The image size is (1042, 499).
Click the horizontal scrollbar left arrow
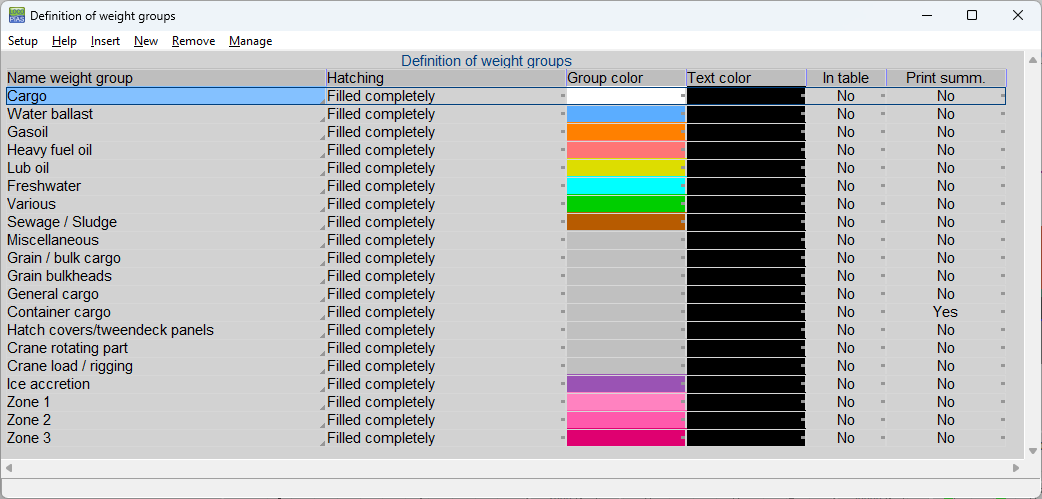pos(8,468)
